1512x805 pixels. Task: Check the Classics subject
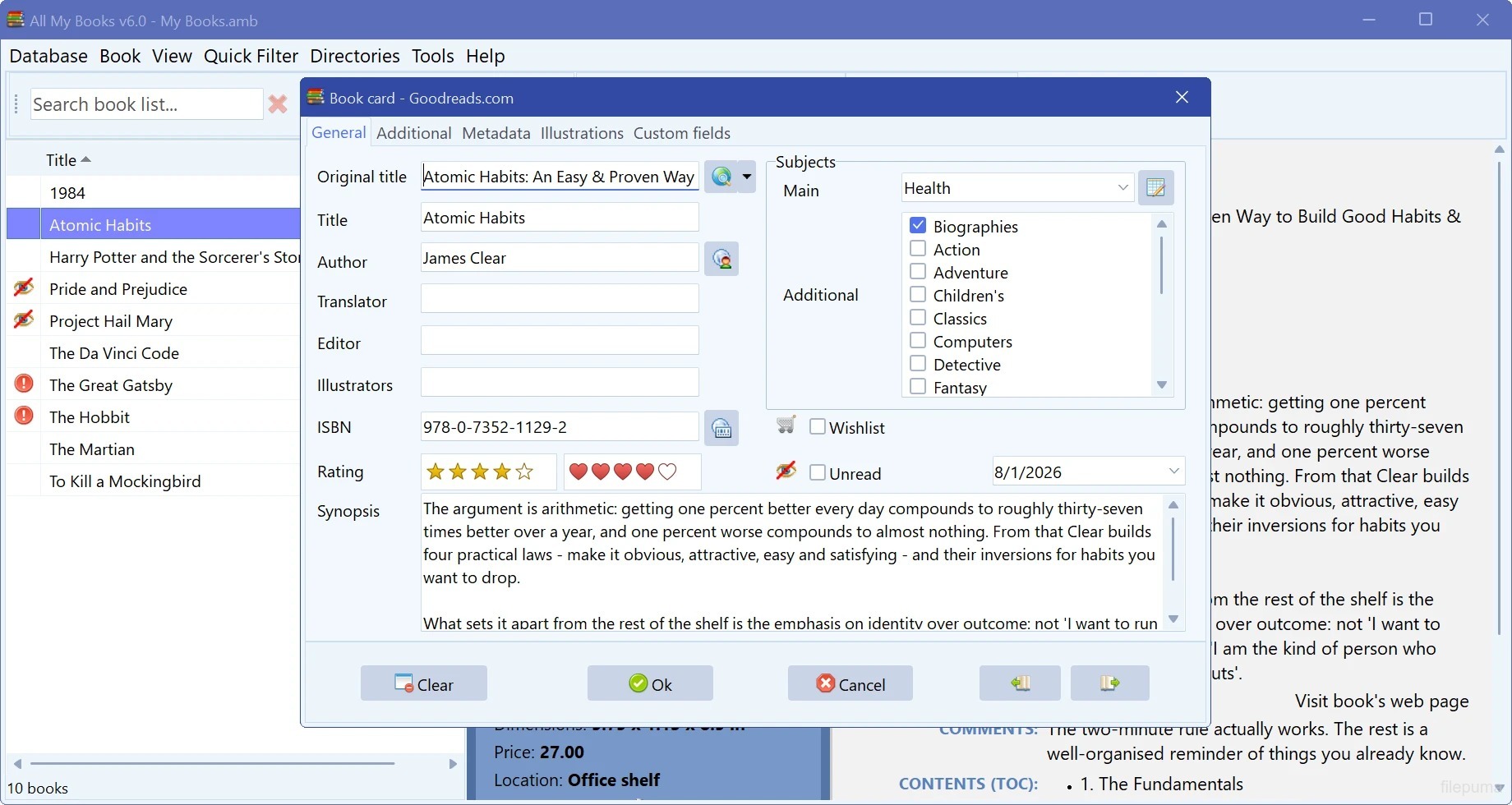(x=918, y=317)
